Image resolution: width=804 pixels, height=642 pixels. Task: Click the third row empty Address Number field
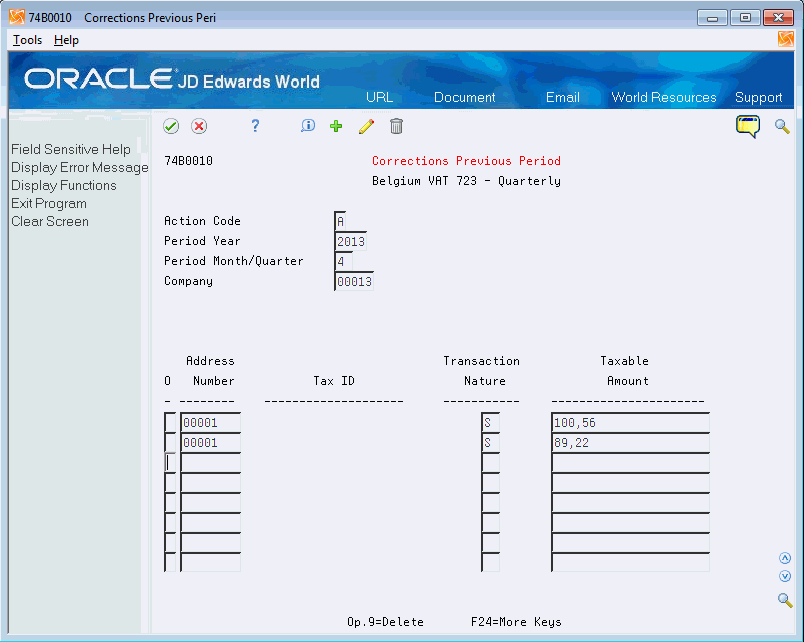[x=211, y=463]
